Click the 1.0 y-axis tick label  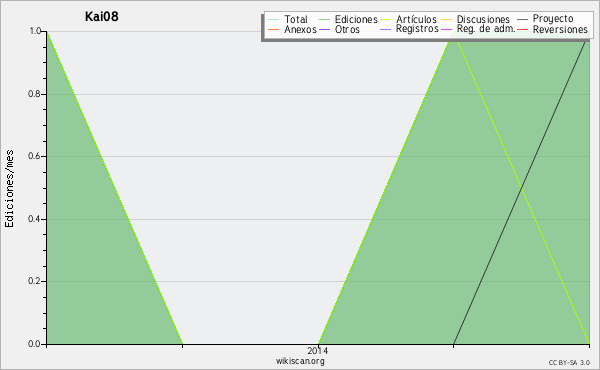click(35, 31)
